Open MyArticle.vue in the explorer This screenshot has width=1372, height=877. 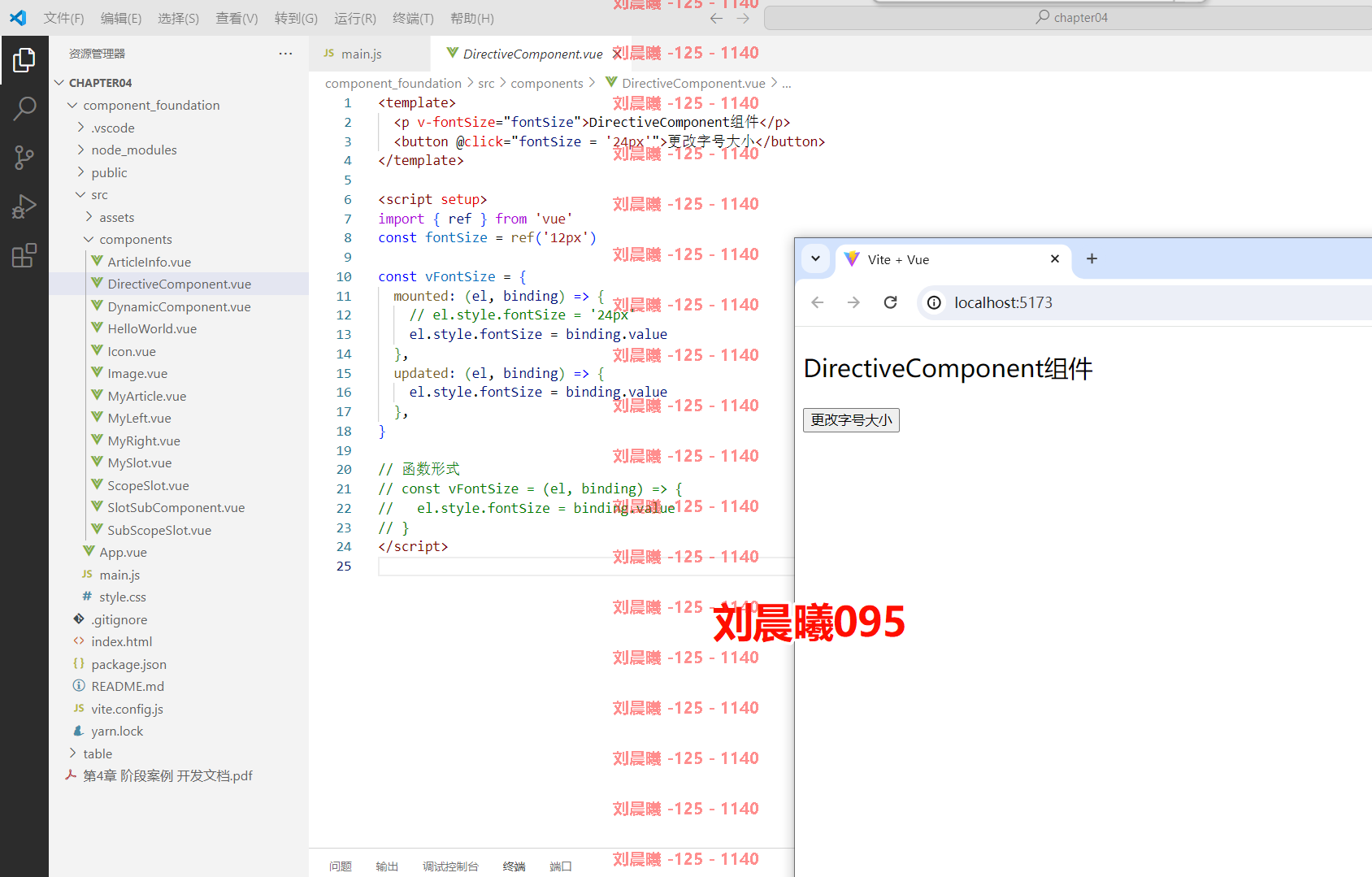(179, 396)
